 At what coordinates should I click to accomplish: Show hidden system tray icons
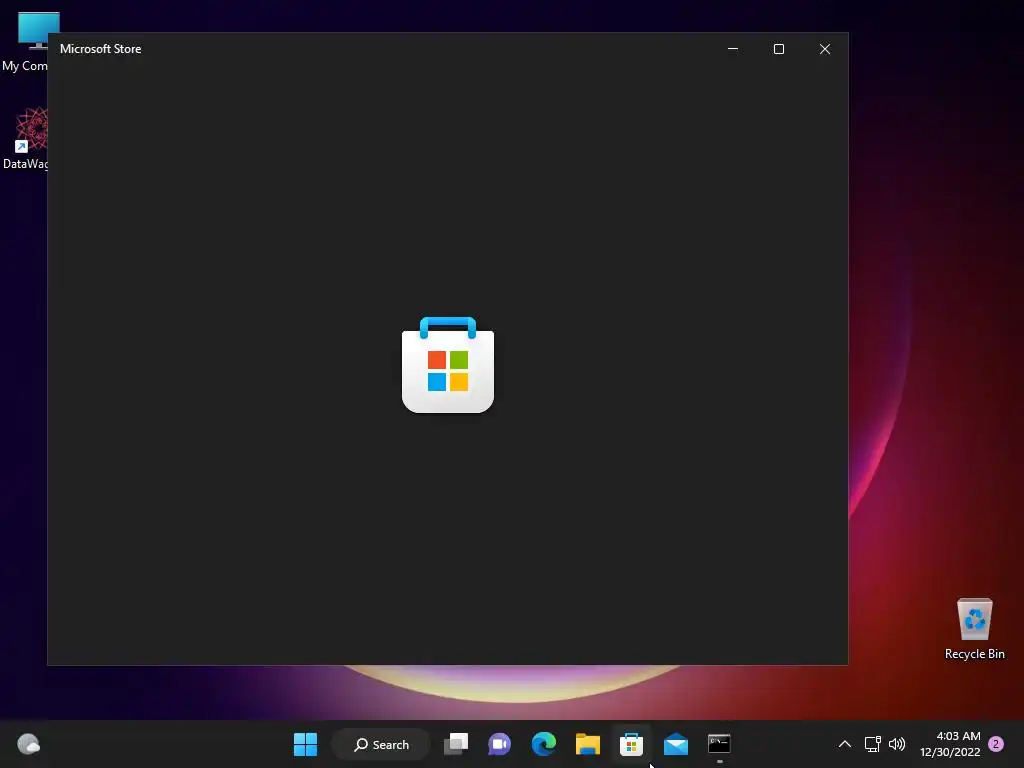[x=844, y=744]
